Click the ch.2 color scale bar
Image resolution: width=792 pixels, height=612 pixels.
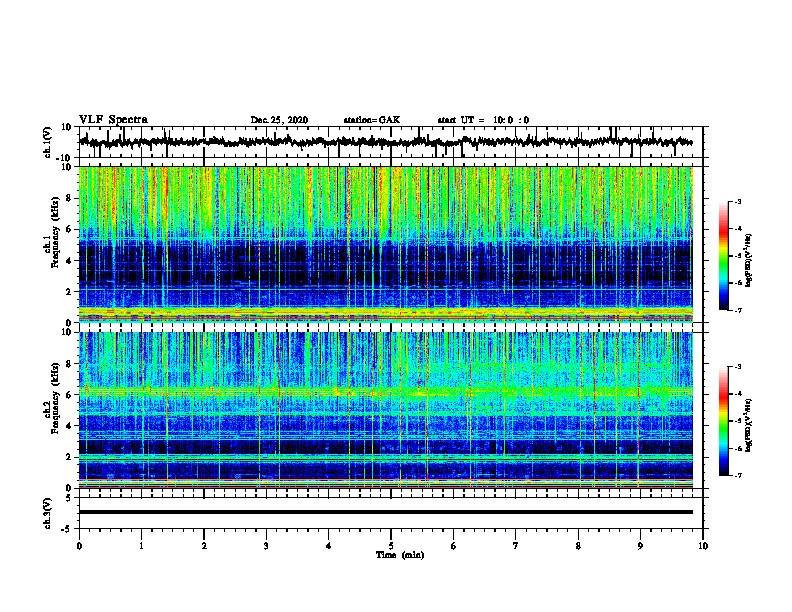pyautogui.click(x=723, y=421)
